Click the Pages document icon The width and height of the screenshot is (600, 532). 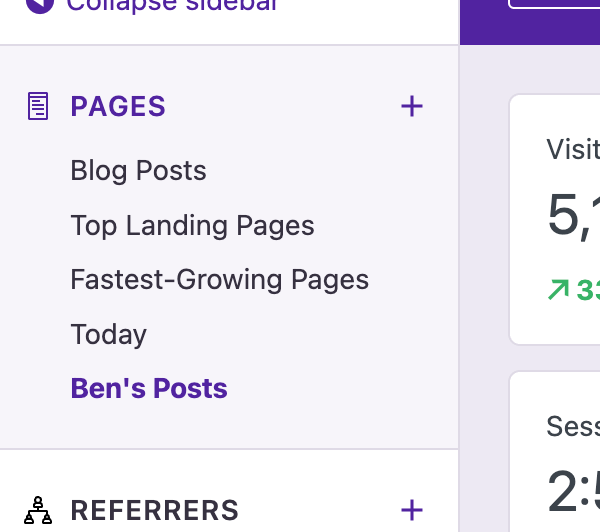38,106
